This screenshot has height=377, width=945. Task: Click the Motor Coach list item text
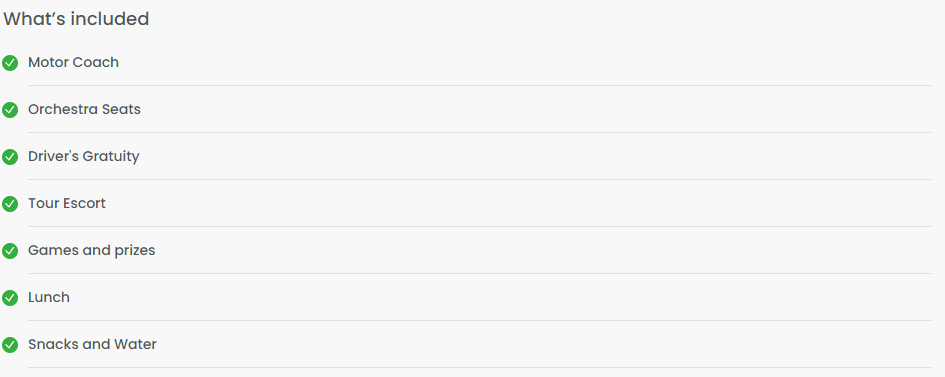click(74, 62)
